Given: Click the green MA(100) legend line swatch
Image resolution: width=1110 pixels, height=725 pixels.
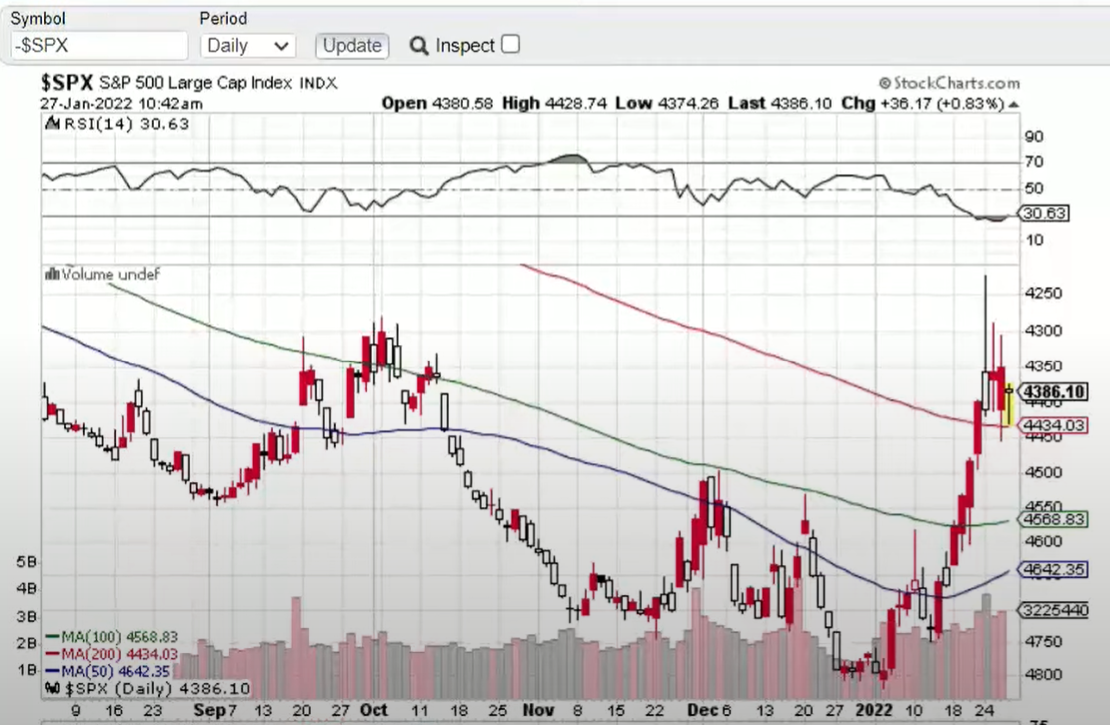Looking at the screenshot, I should coord(53,637).
